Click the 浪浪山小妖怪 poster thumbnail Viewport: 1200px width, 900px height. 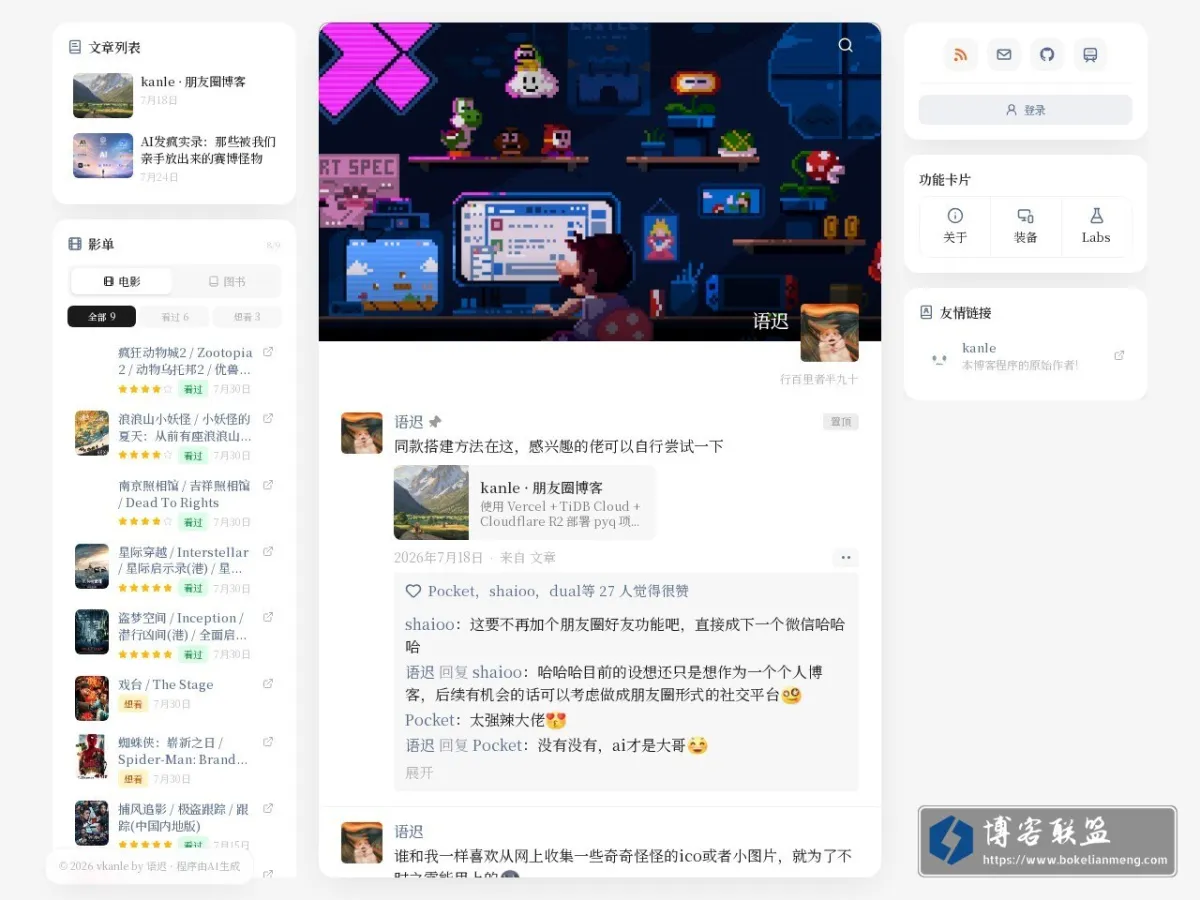92,433
